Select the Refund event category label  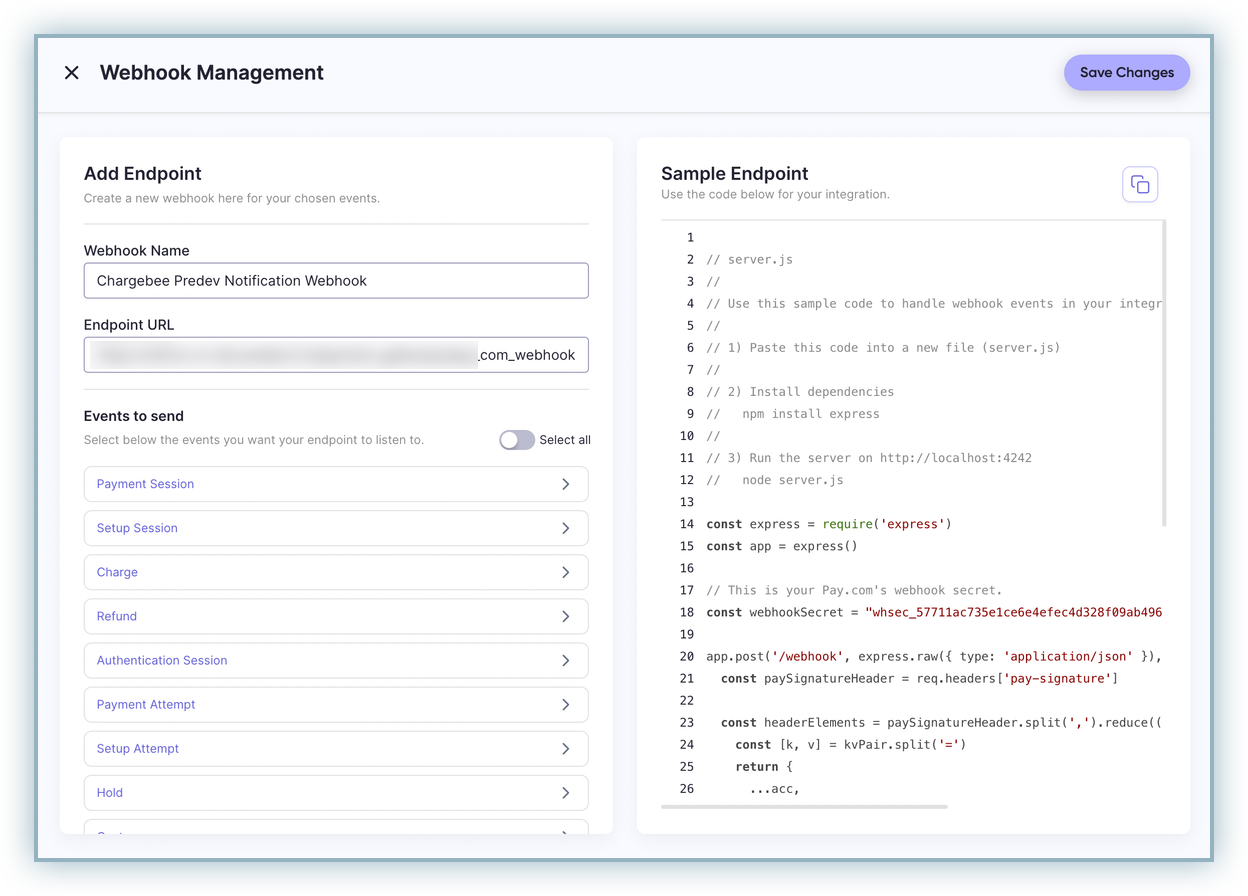[116, 616]
